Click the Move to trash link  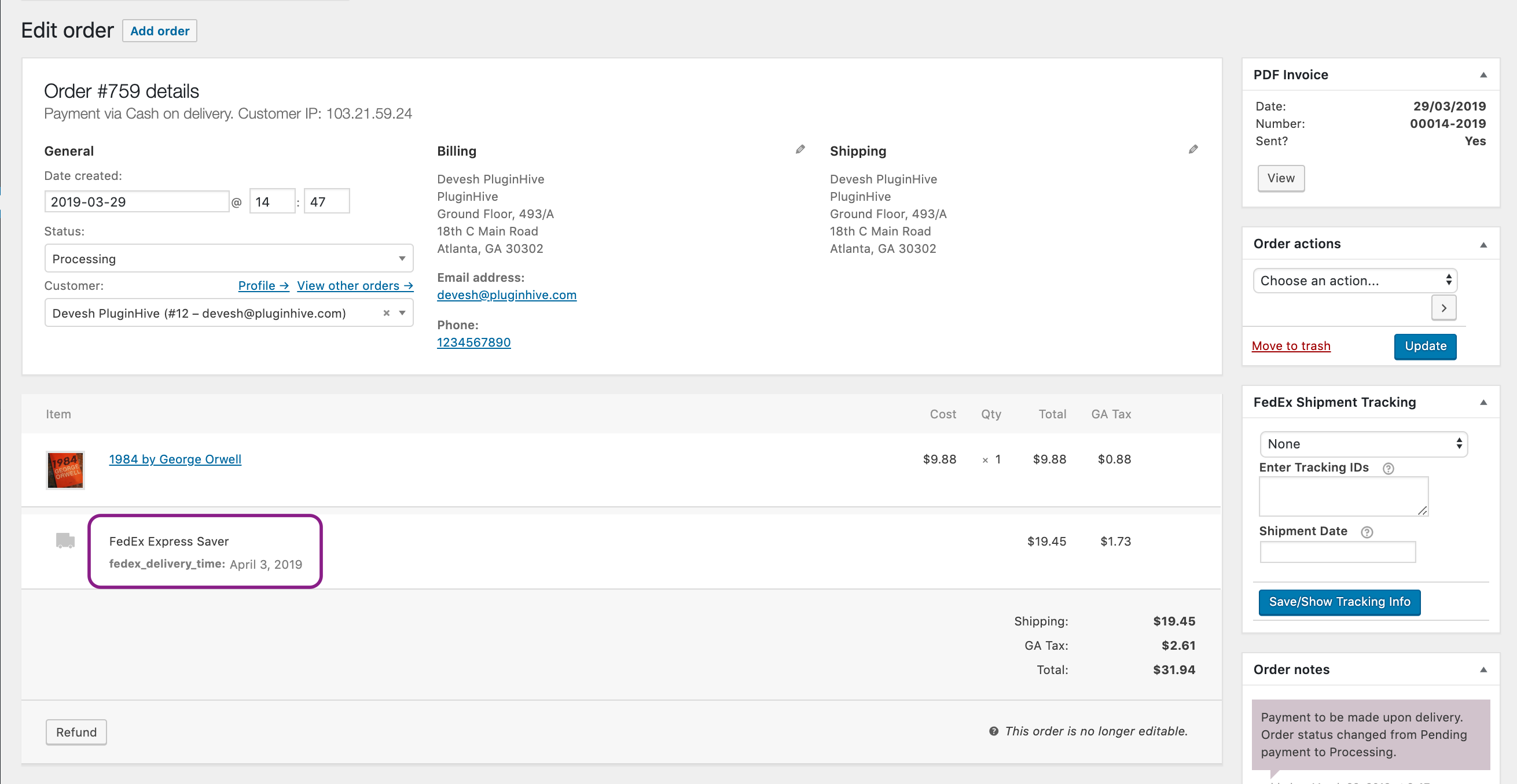(x=1290, y=345)
